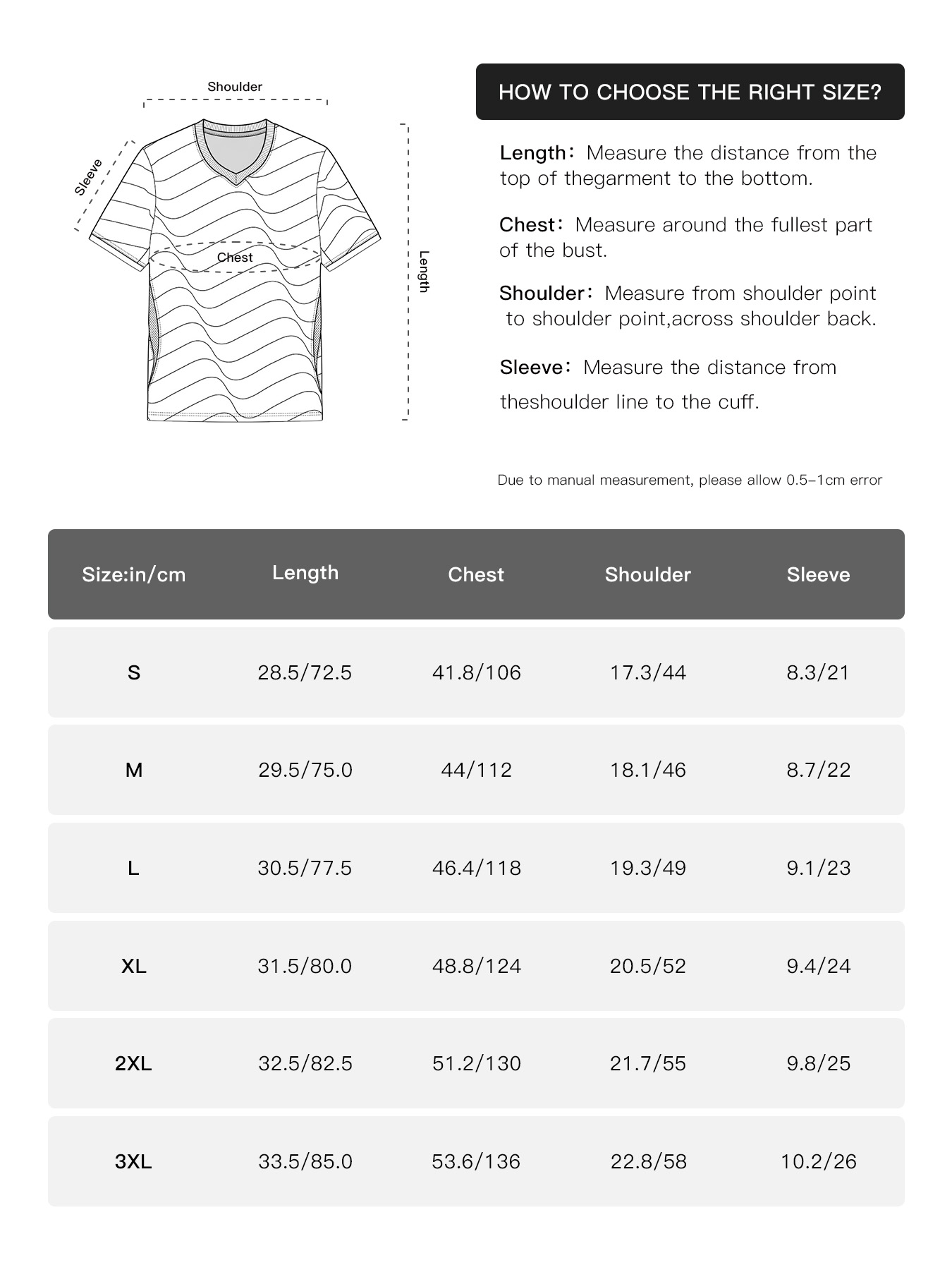Select the Shoulder column header
The height and width of the screenshot is (1270, 952).
[x=647, y=574]
